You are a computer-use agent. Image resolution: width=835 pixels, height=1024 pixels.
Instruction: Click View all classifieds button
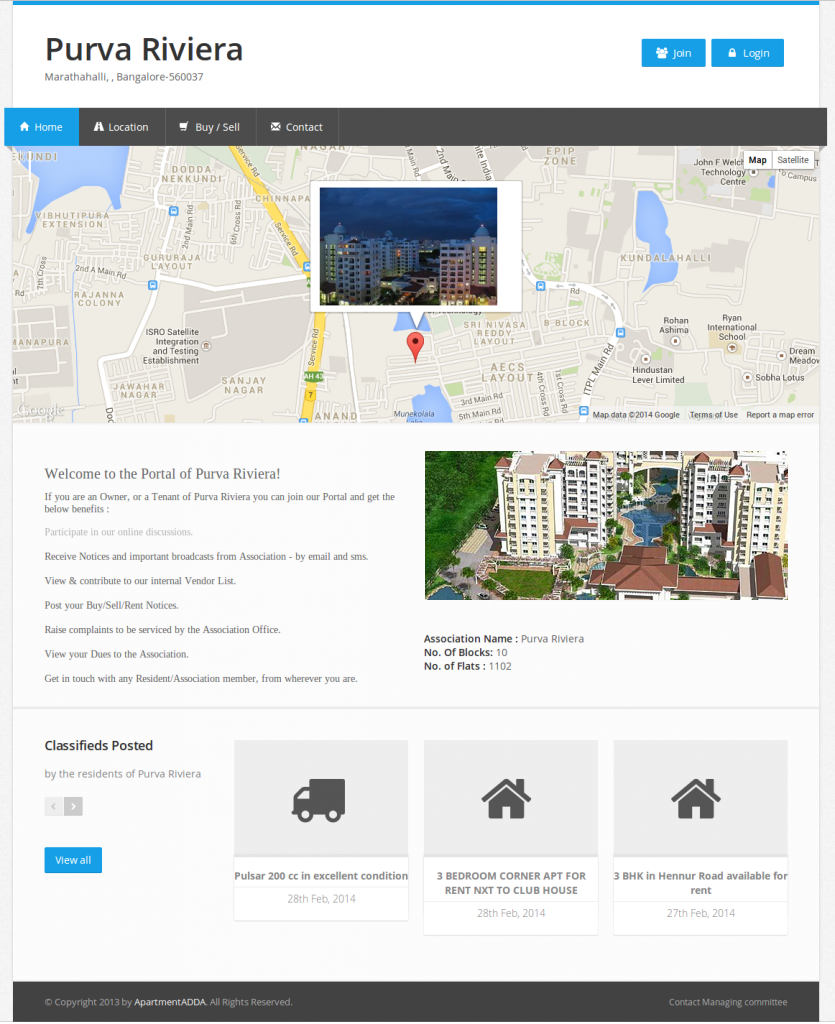coord(73,860)
